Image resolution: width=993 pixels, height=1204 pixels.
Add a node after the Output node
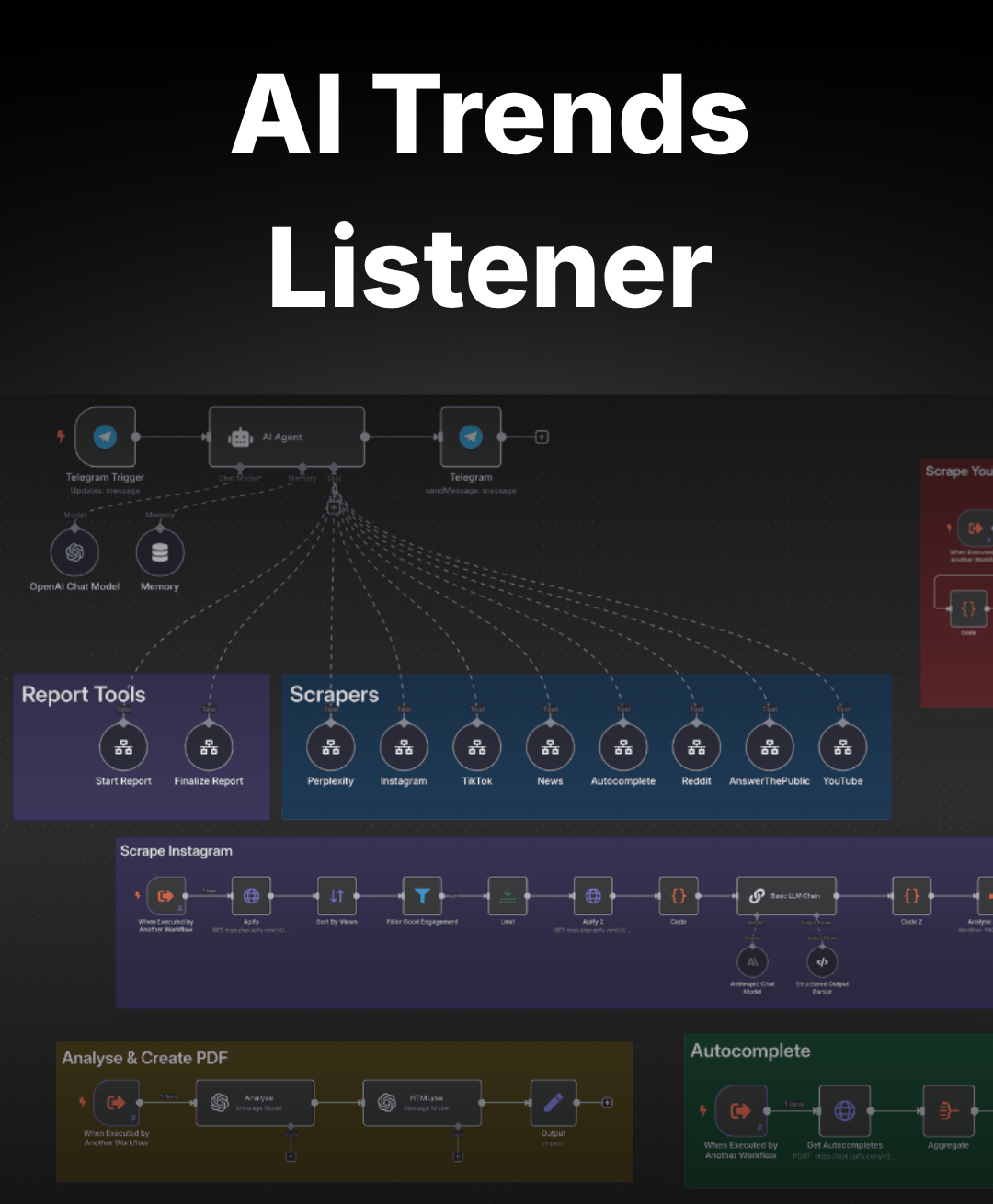pos(607,1102)
